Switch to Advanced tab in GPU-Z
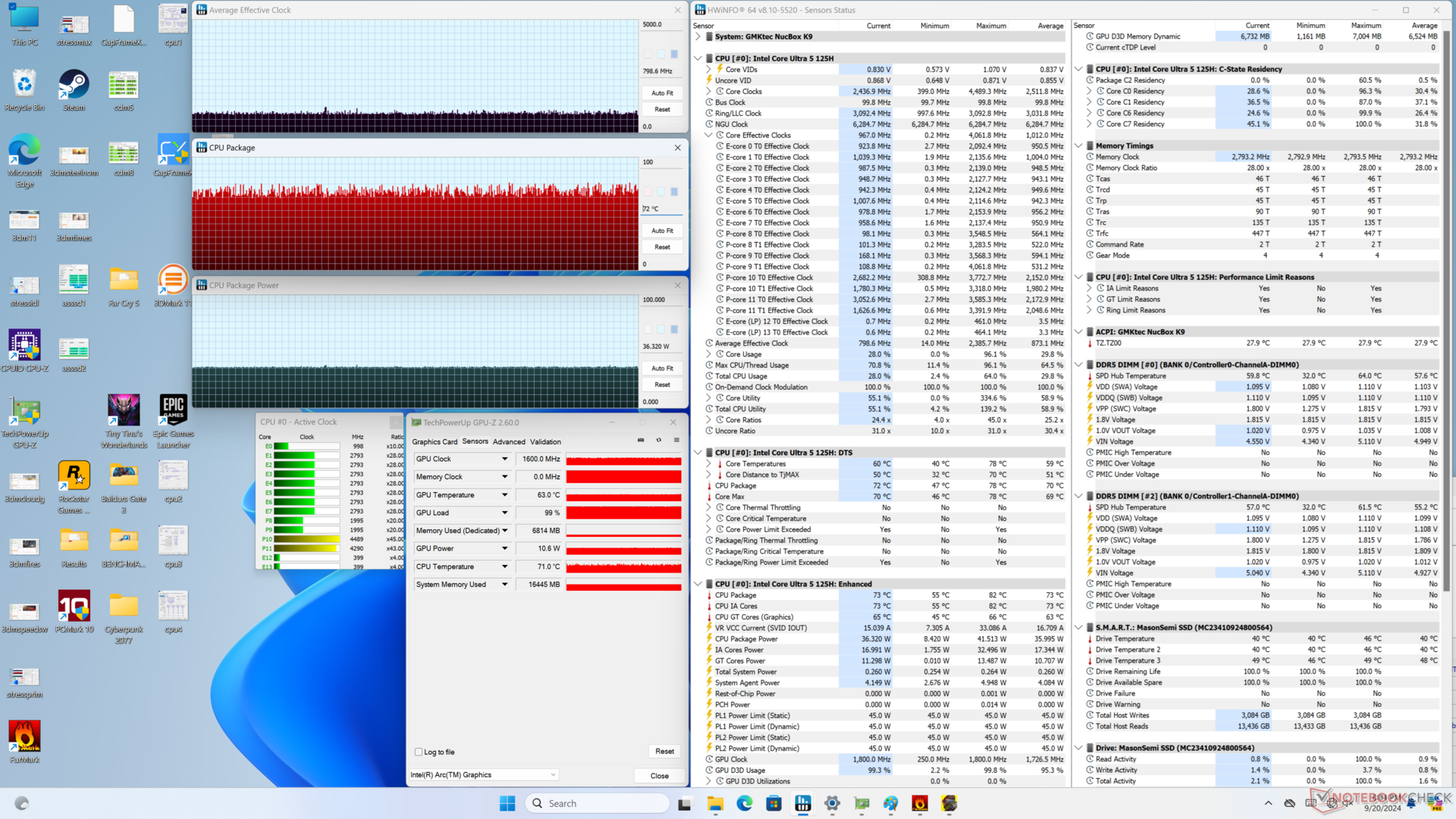Image resolution: width=1456 pixels, height=819 pixels. point(509,441)
